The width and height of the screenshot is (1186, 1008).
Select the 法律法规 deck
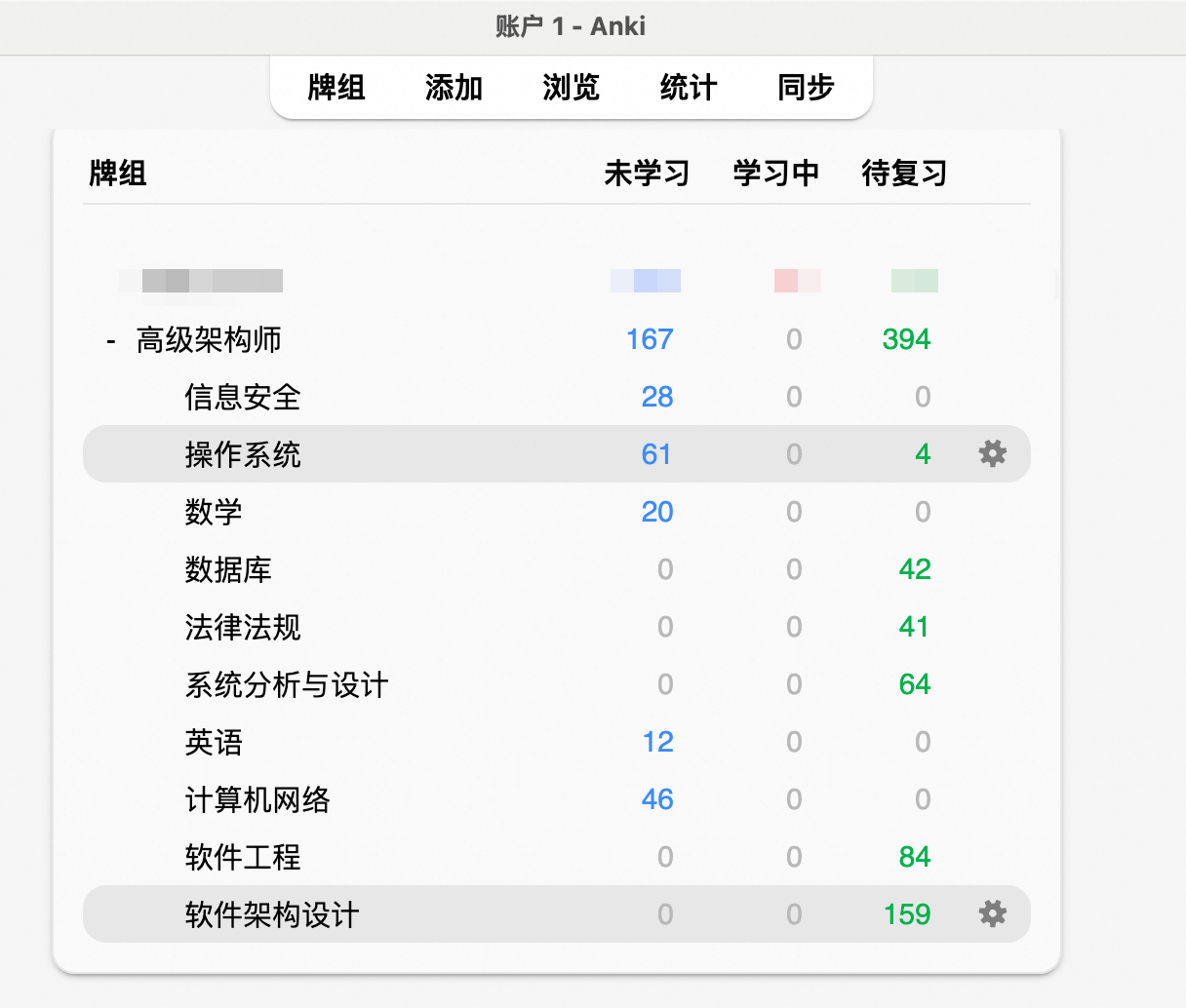(243, 627)
